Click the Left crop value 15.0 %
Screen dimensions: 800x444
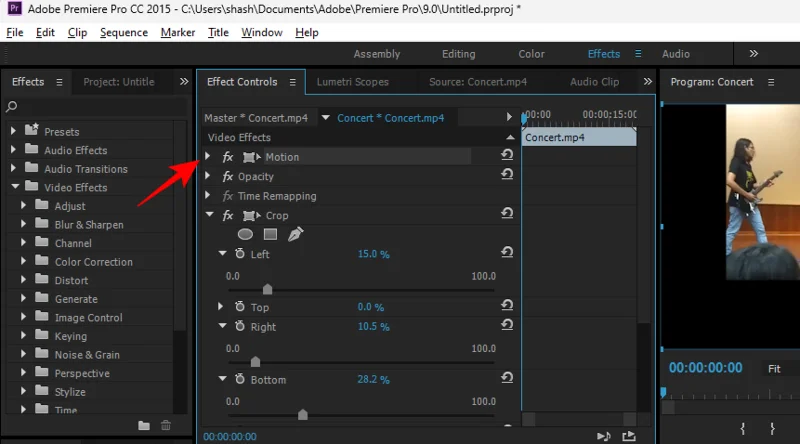pos(373,254)
